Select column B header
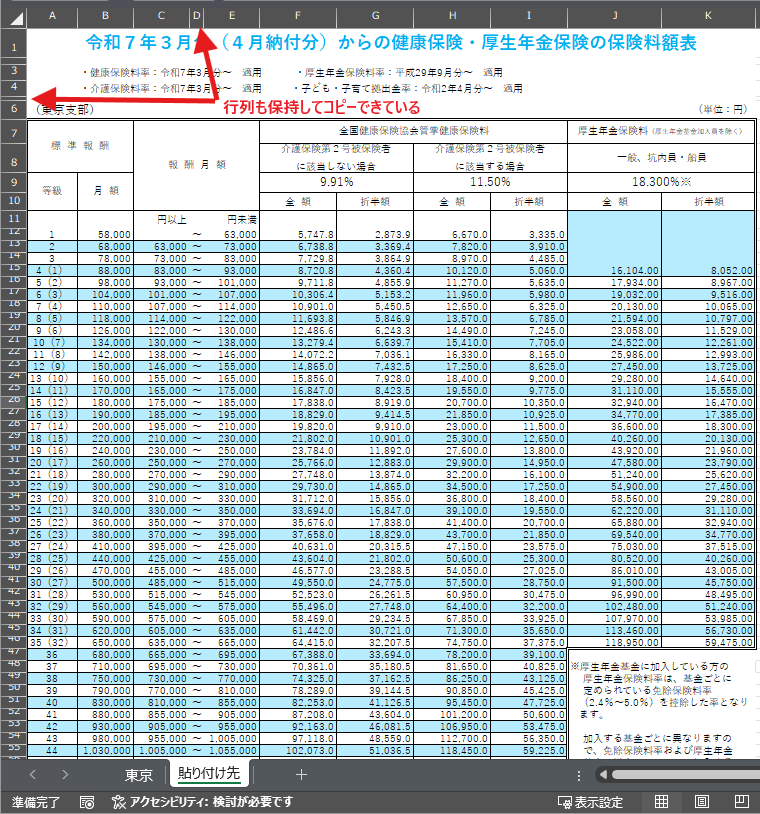 tap(105, 16)
